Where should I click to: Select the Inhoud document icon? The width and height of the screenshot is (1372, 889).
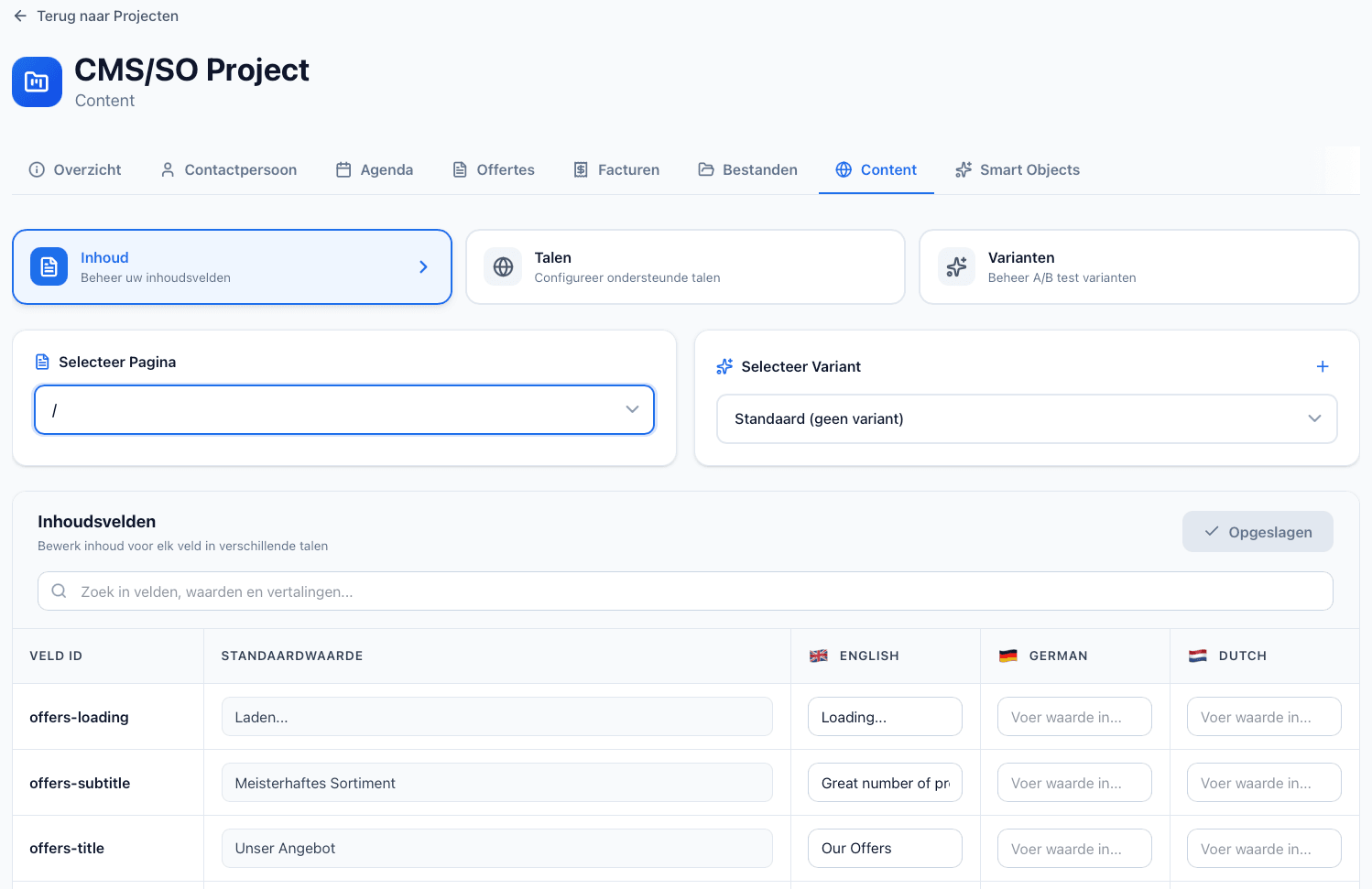(x=49, y=266)
